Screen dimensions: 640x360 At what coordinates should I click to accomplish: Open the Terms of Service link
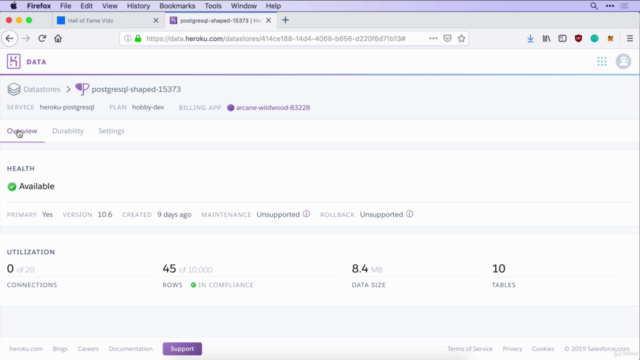[470, 349]
